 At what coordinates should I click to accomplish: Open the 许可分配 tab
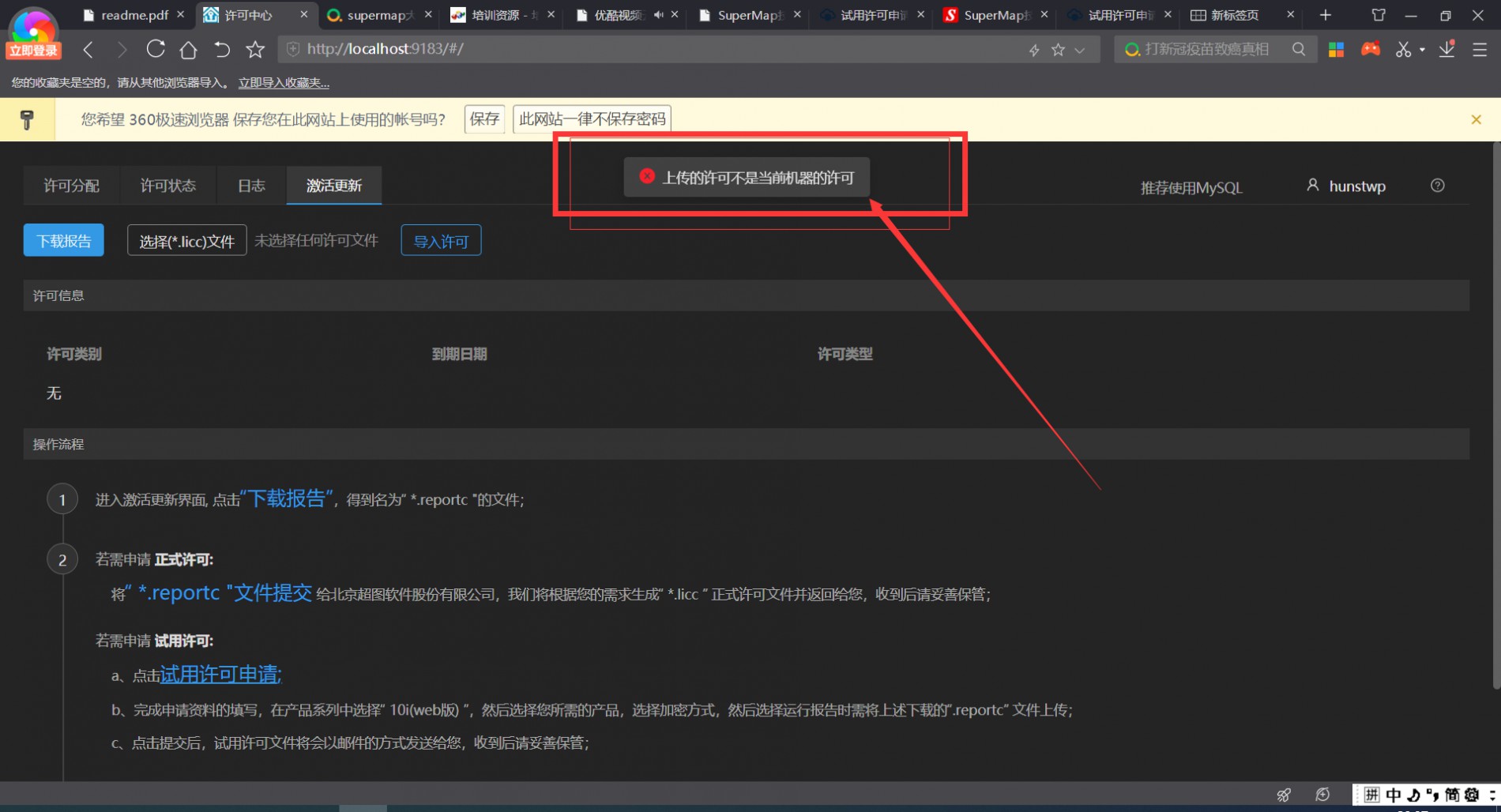point(71,186)
